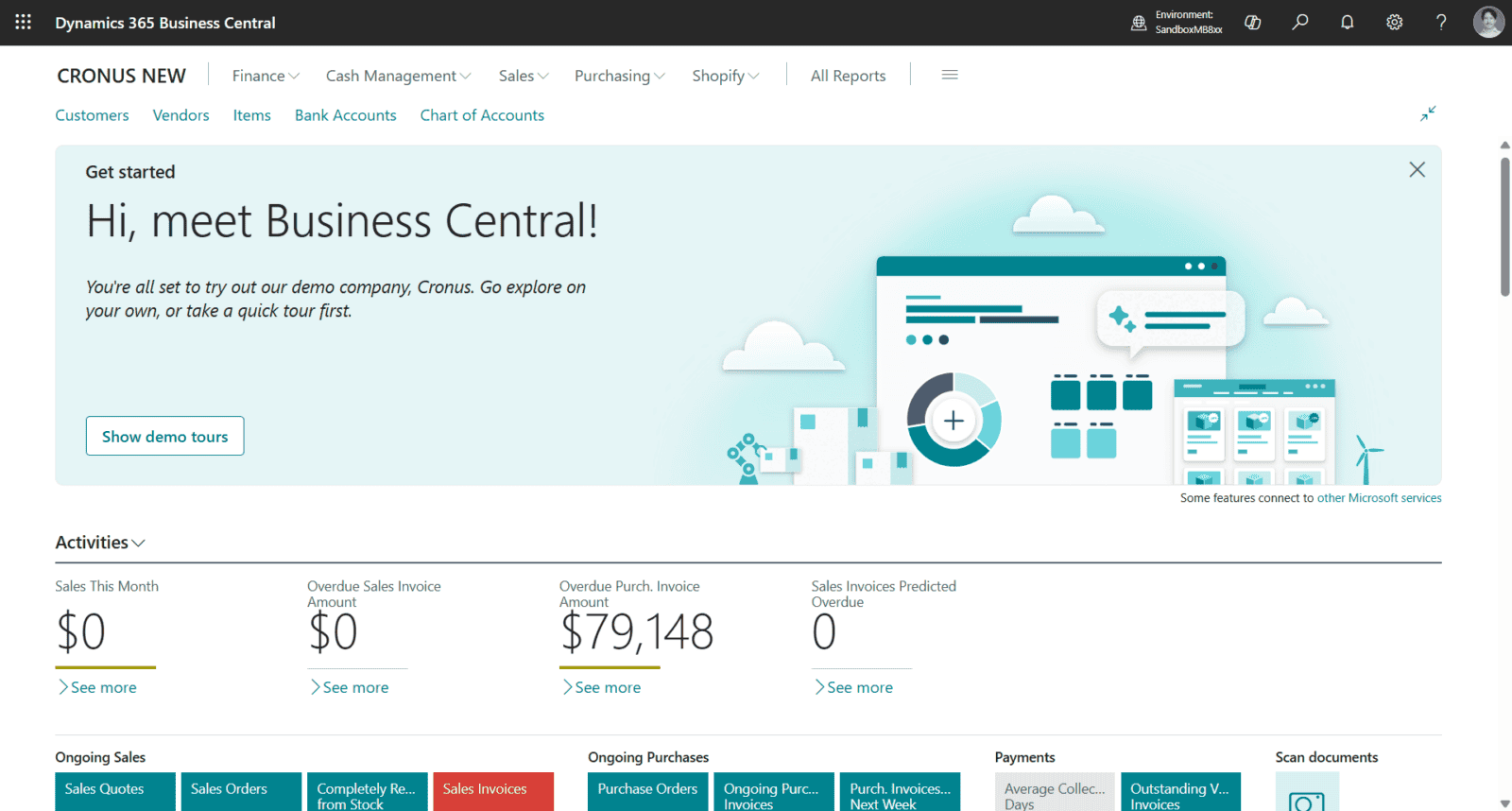Open the Outstanding Vendor Invoices tile
The height and width of the screenshot is (811, 1512).
[x=1181, y=792]
